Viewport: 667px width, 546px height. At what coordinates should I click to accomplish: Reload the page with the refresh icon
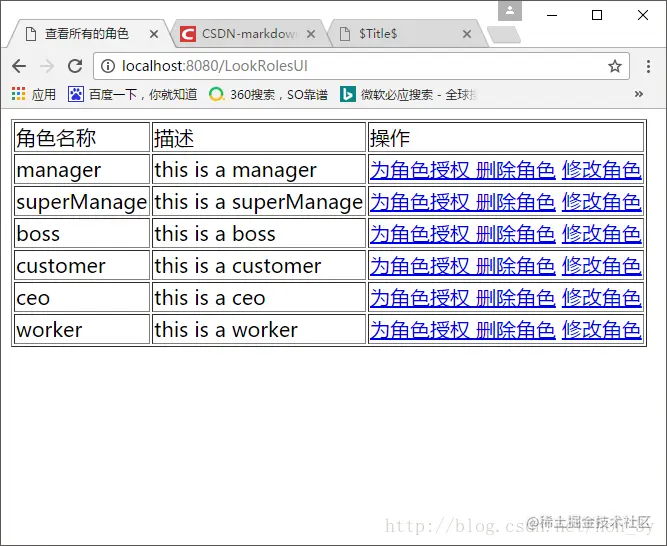(x=75, y=66)
